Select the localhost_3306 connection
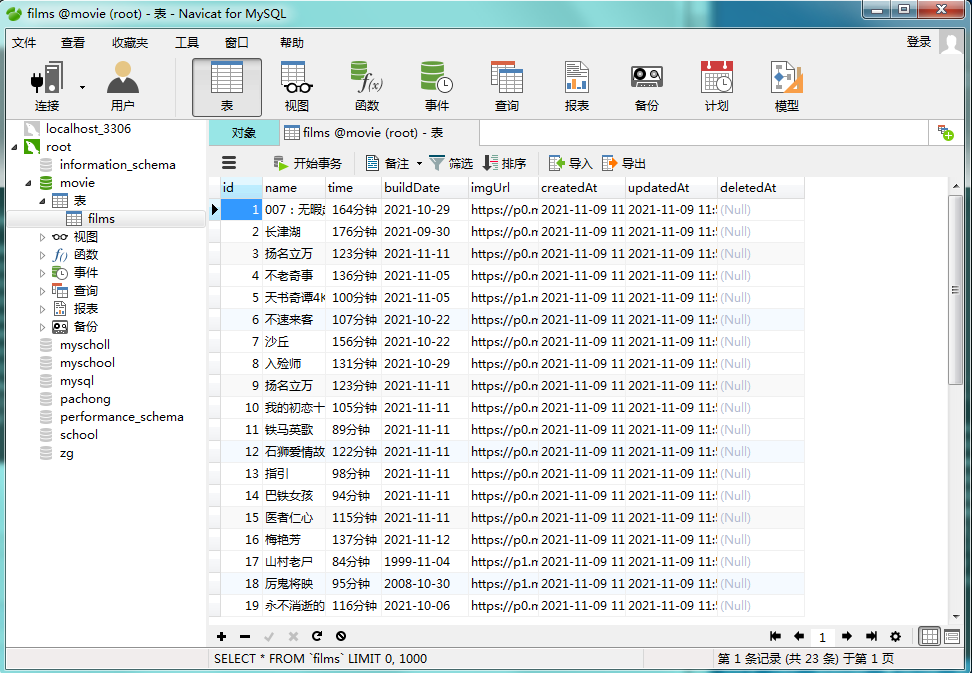The width and height of the screenshot is (972, 673). point(88,129)
